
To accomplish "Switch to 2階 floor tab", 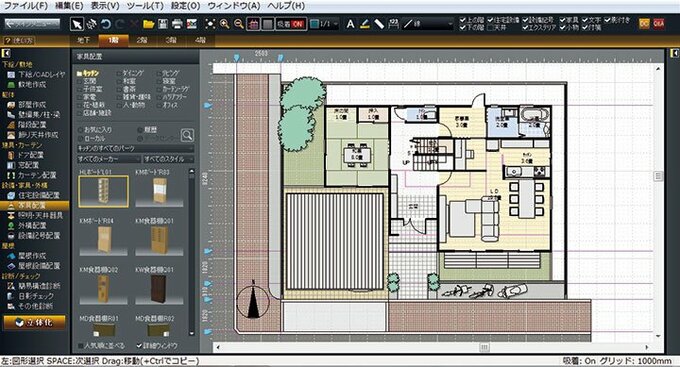I will [142, 40].
